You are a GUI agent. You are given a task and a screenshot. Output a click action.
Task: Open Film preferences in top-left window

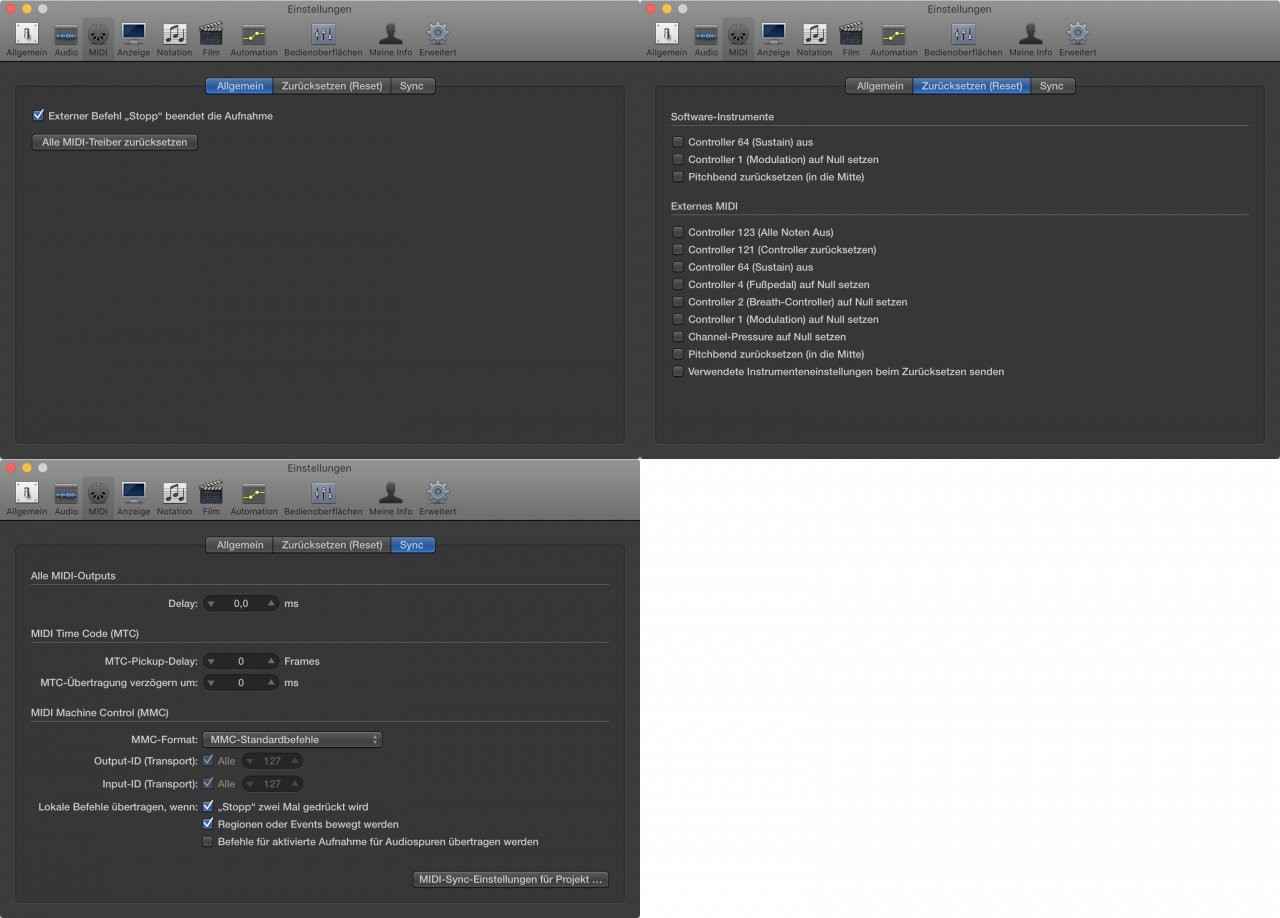coord(211,38)
